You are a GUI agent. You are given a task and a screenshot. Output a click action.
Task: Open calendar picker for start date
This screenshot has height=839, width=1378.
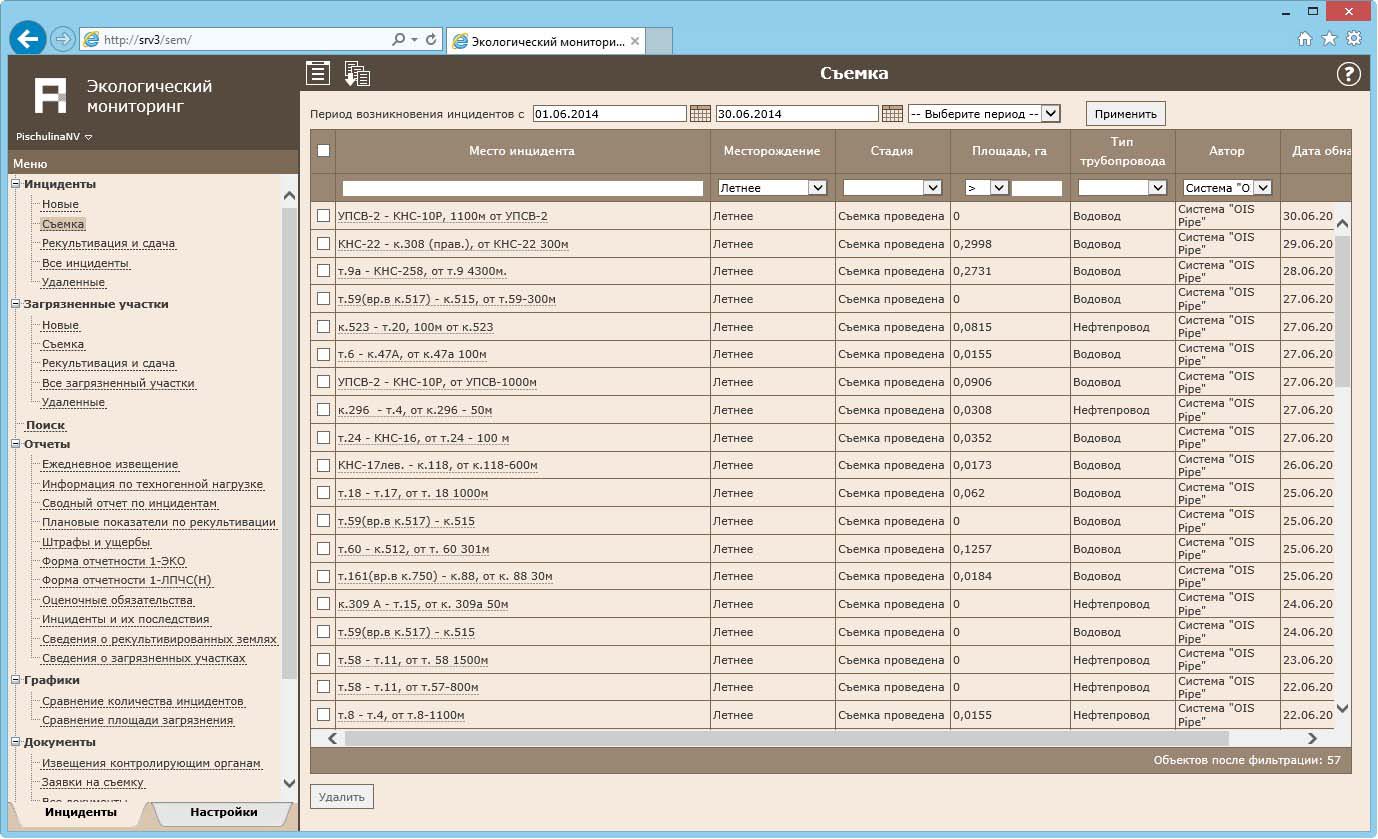[x=700, y=114]
